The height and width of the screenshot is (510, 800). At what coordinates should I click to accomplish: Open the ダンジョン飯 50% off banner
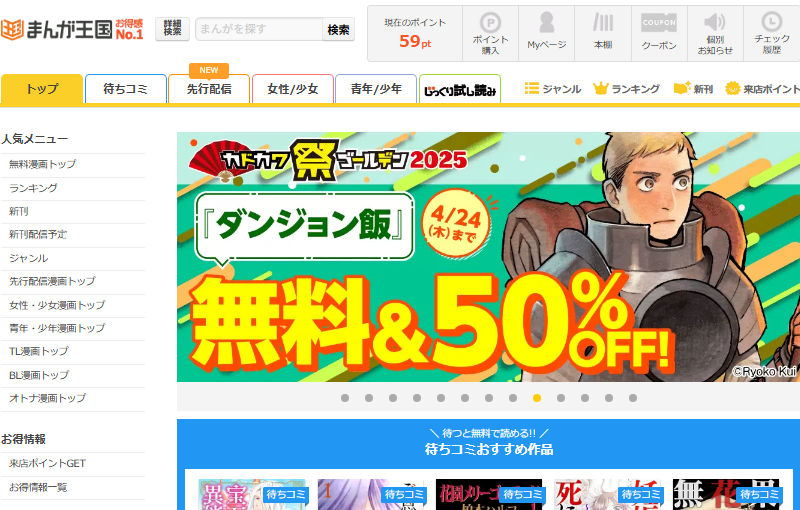tap(488, 257)
